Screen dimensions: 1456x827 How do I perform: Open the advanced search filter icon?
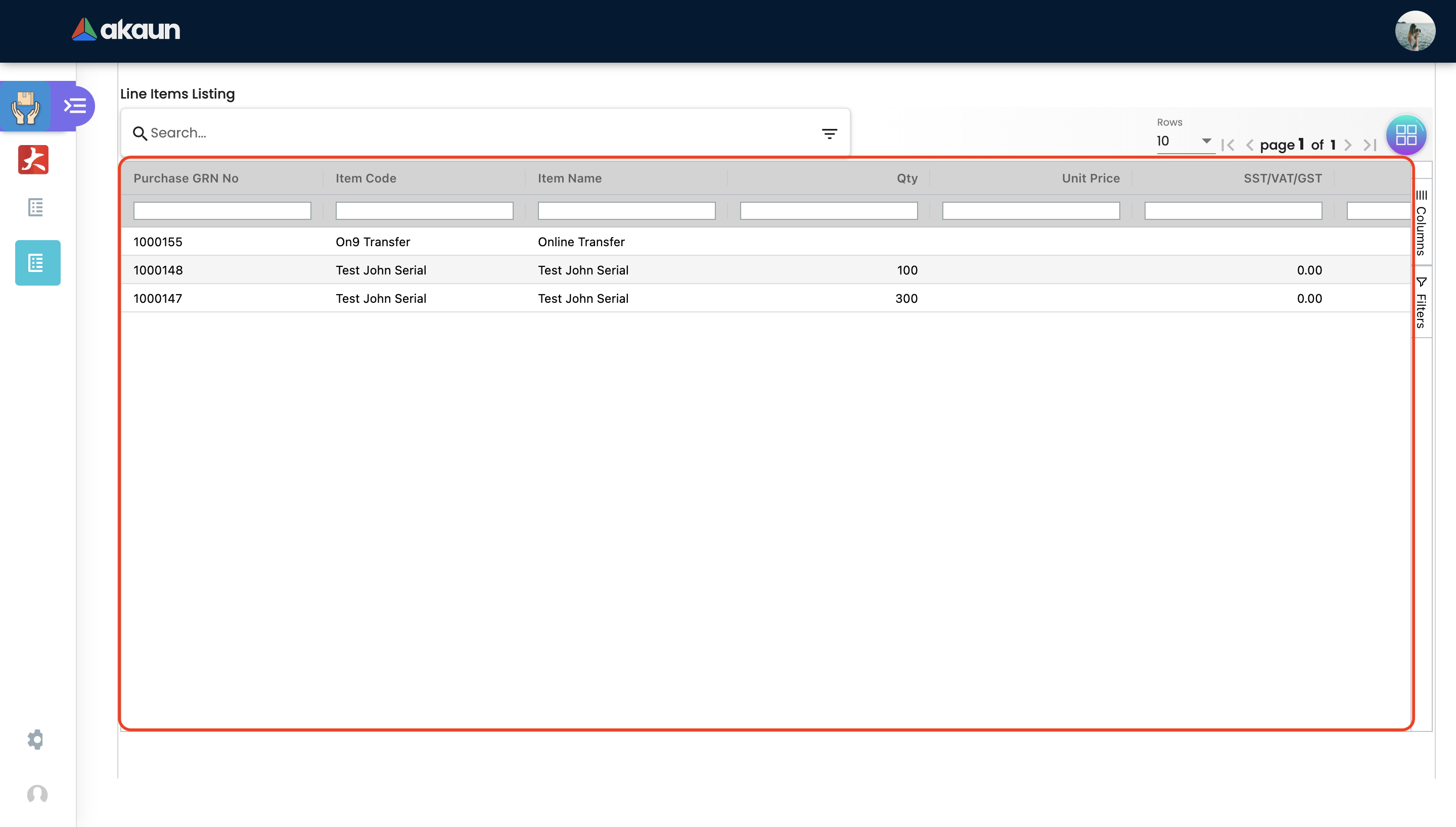click(829, 133)
